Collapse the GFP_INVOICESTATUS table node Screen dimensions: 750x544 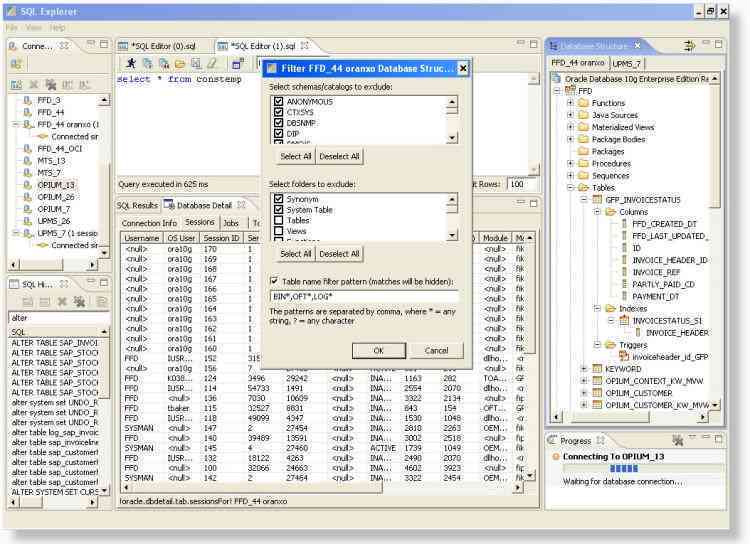584,200
